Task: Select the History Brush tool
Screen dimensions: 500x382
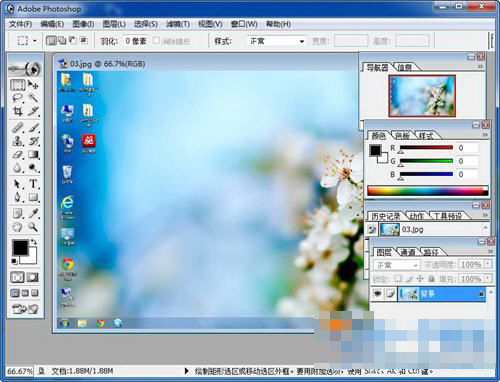Action: (x=33, y=141)
